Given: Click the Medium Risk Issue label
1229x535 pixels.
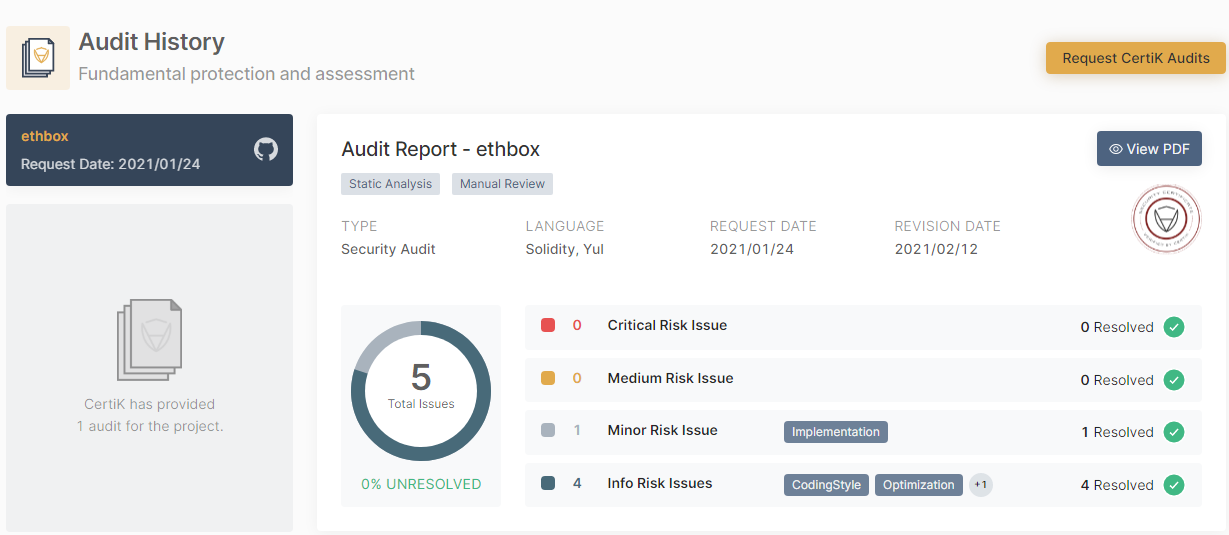Looking at the screenshot, I should [670, 378].
